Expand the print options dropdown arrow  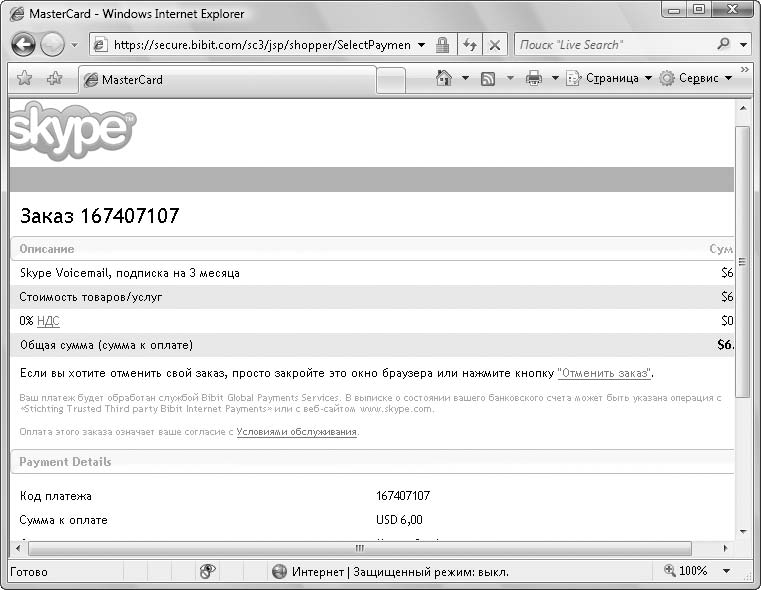555,78
